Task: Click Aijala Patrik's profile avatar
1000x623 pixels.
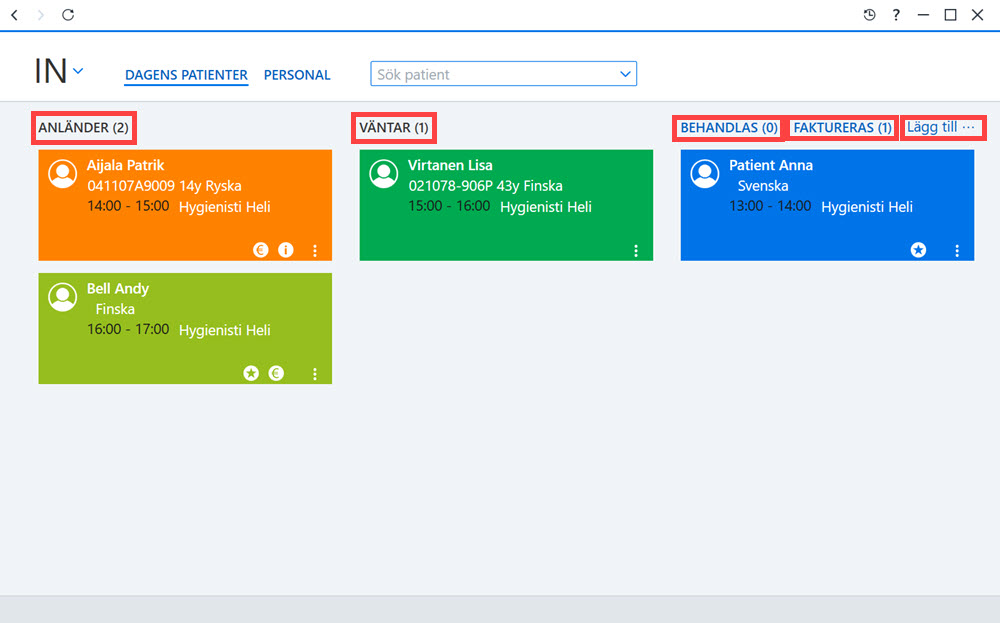Action: [x=63, y=174]
